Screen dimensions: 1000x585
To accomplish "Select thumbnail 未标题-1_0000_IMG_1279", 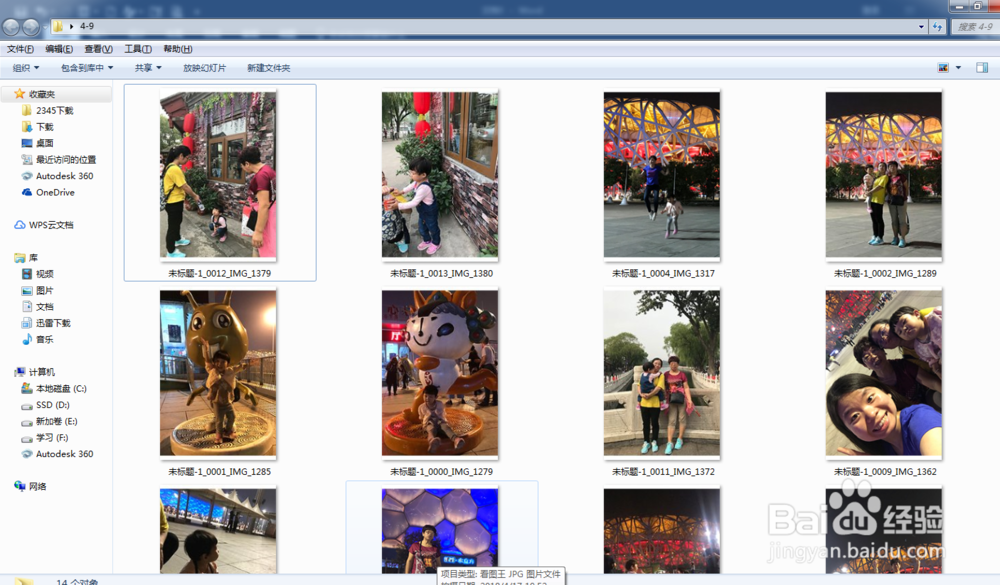I will [440, 373].
